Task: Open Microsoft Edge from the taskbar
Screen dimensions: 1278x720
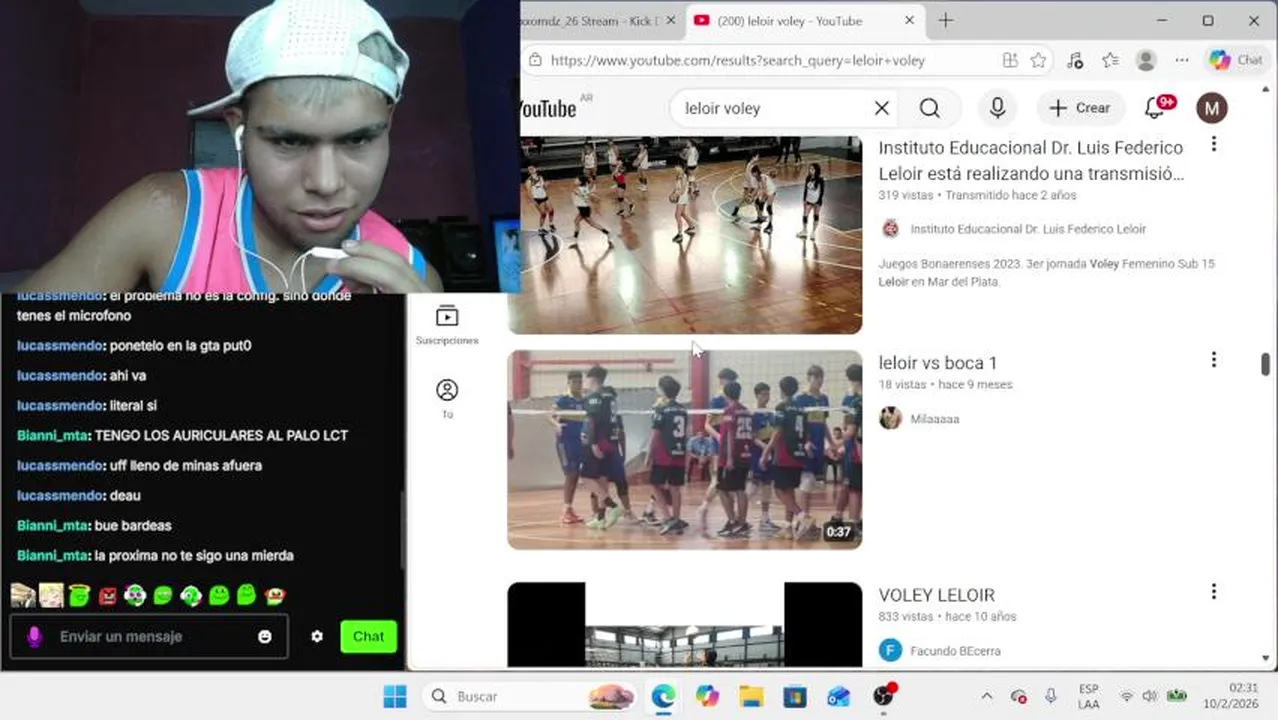Action: tap(663, 696)
